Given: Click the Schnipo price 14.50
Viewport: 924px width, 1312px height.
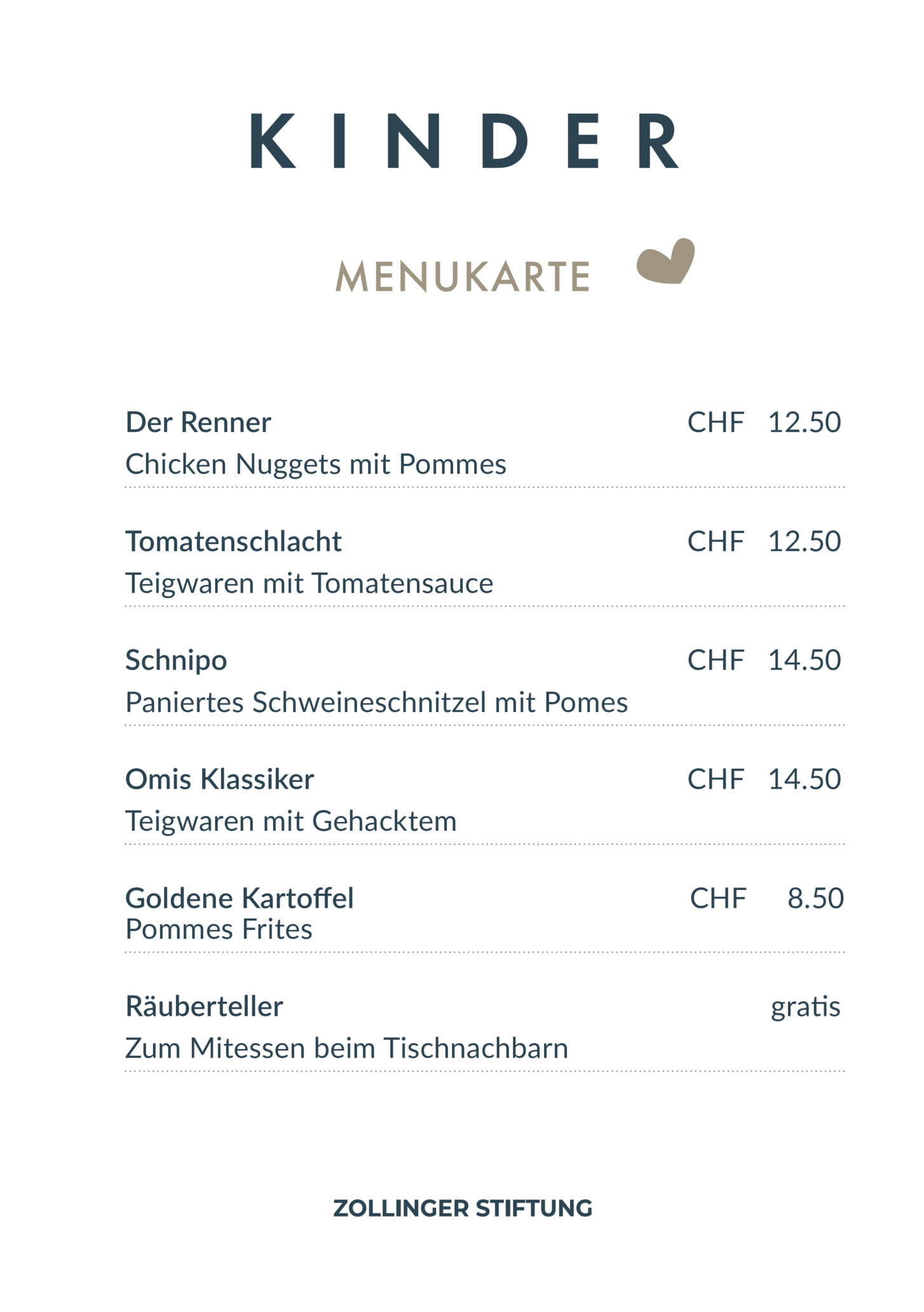Looking at the screenshot, I should [804, 660].
